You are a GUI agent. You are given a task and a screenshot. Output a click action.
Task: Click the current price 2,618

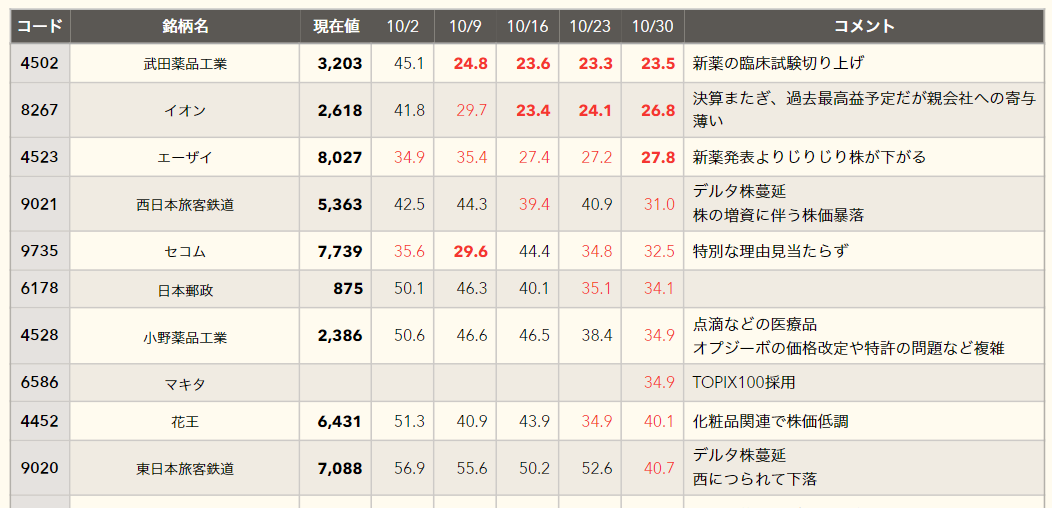[340, 111]
